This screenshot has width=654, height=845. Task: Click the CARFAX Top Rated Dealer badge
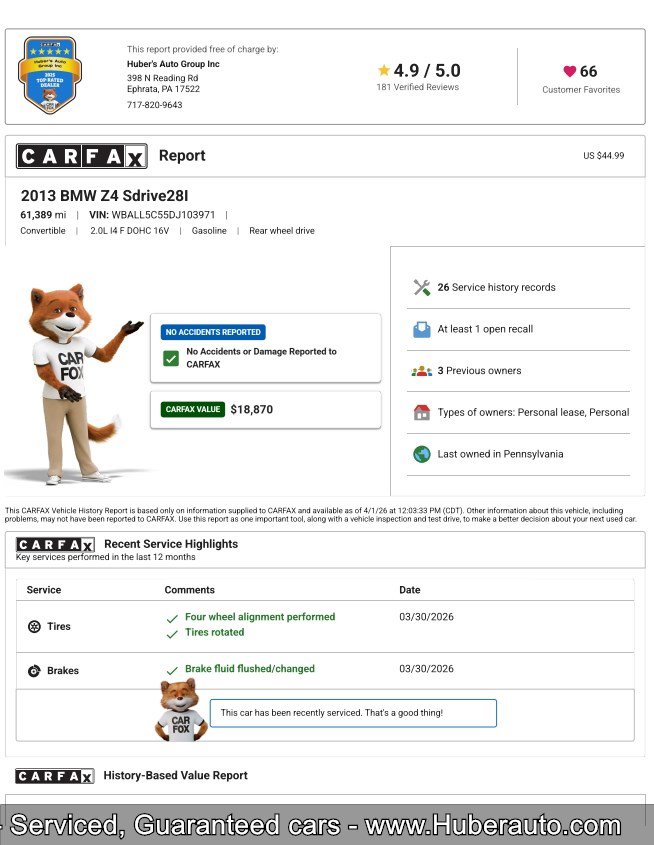48,75
